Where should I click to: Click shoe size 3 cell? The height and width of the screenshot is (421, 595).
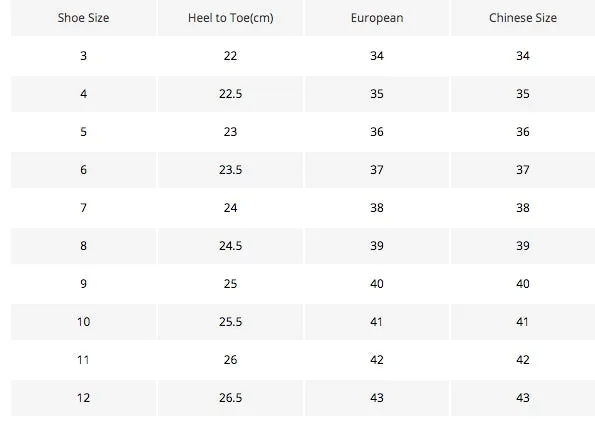click(83, 56)
